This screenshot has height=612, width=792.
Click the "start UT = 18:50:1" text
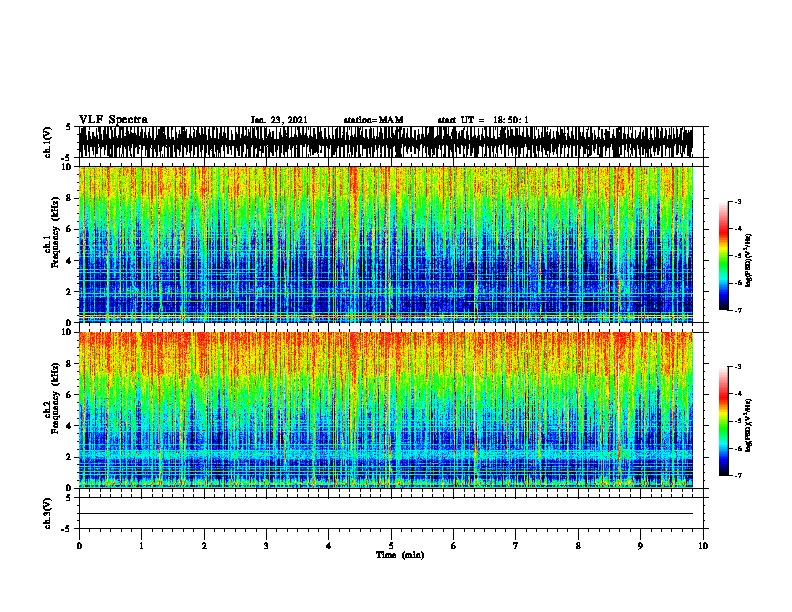point(483,120)
